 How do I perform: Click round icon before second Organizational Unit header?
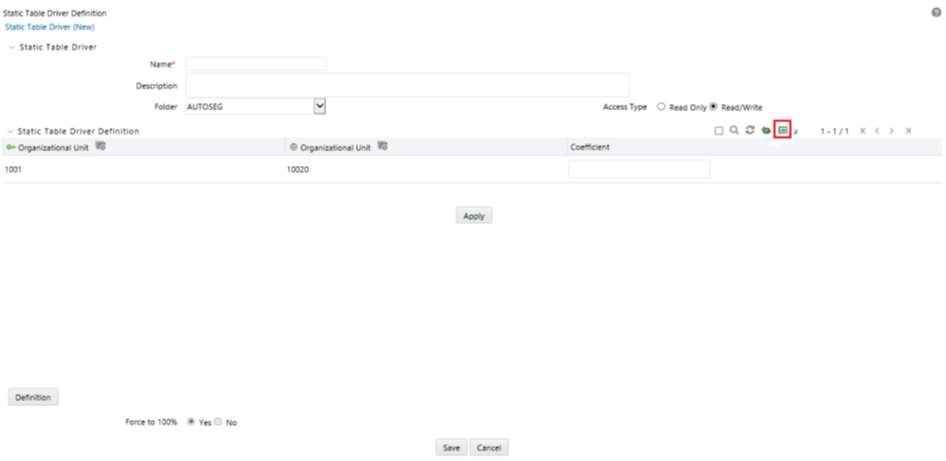pyautogui.click(x=294, y=147)
